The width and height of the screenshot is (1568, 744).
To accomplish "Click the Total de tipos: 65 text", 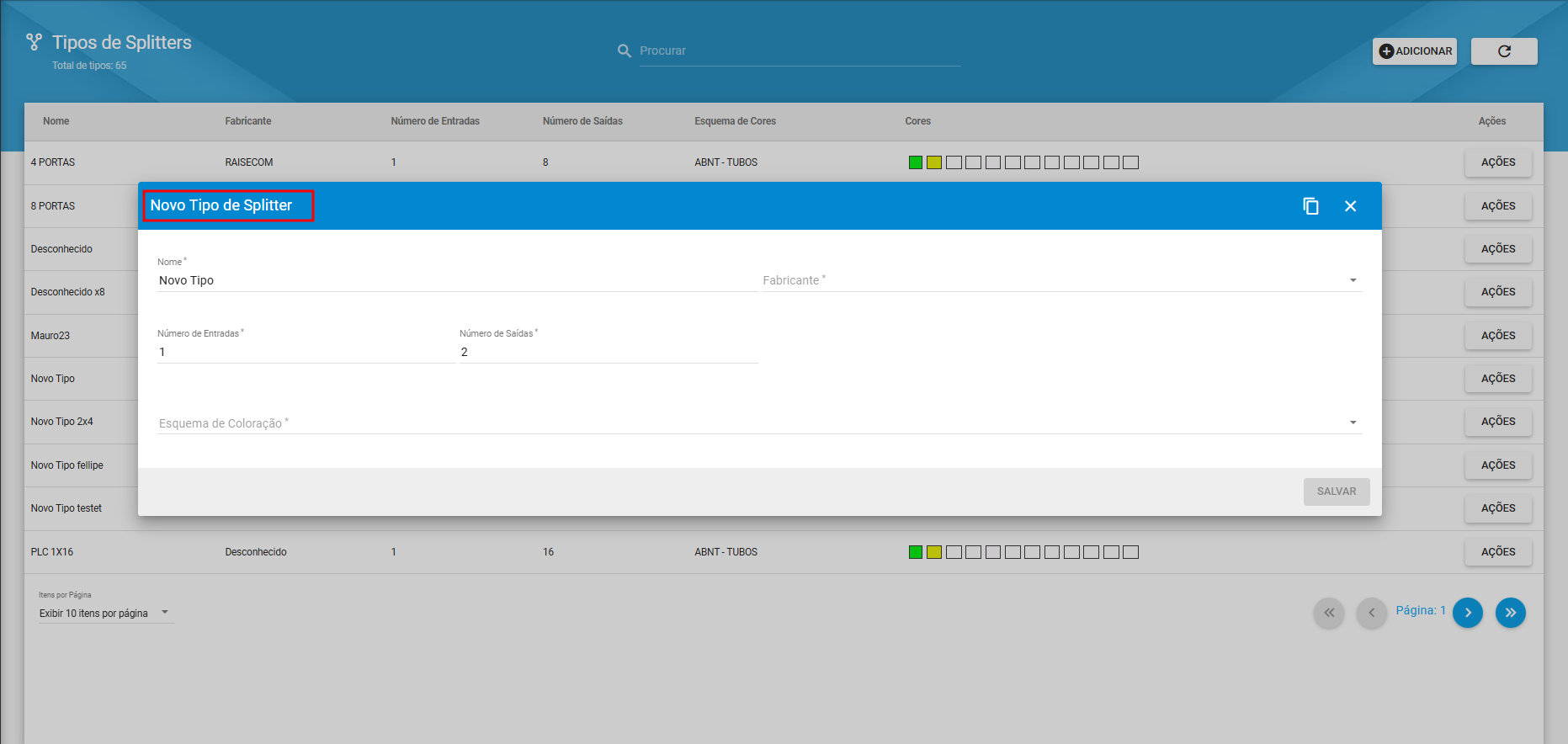I will tap(89, 66).
